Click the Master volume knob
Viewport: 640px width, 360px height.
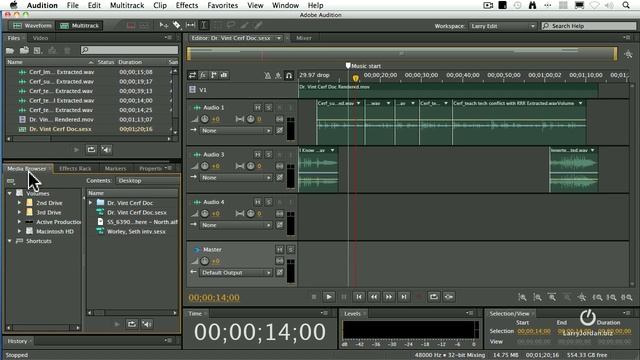(x=204, y=261)
